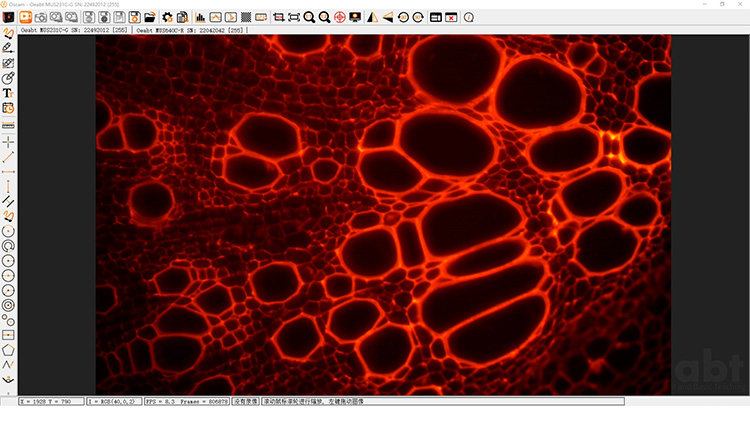Click the zoom in magnifier

pyautogui.click(x=309, y=18)
